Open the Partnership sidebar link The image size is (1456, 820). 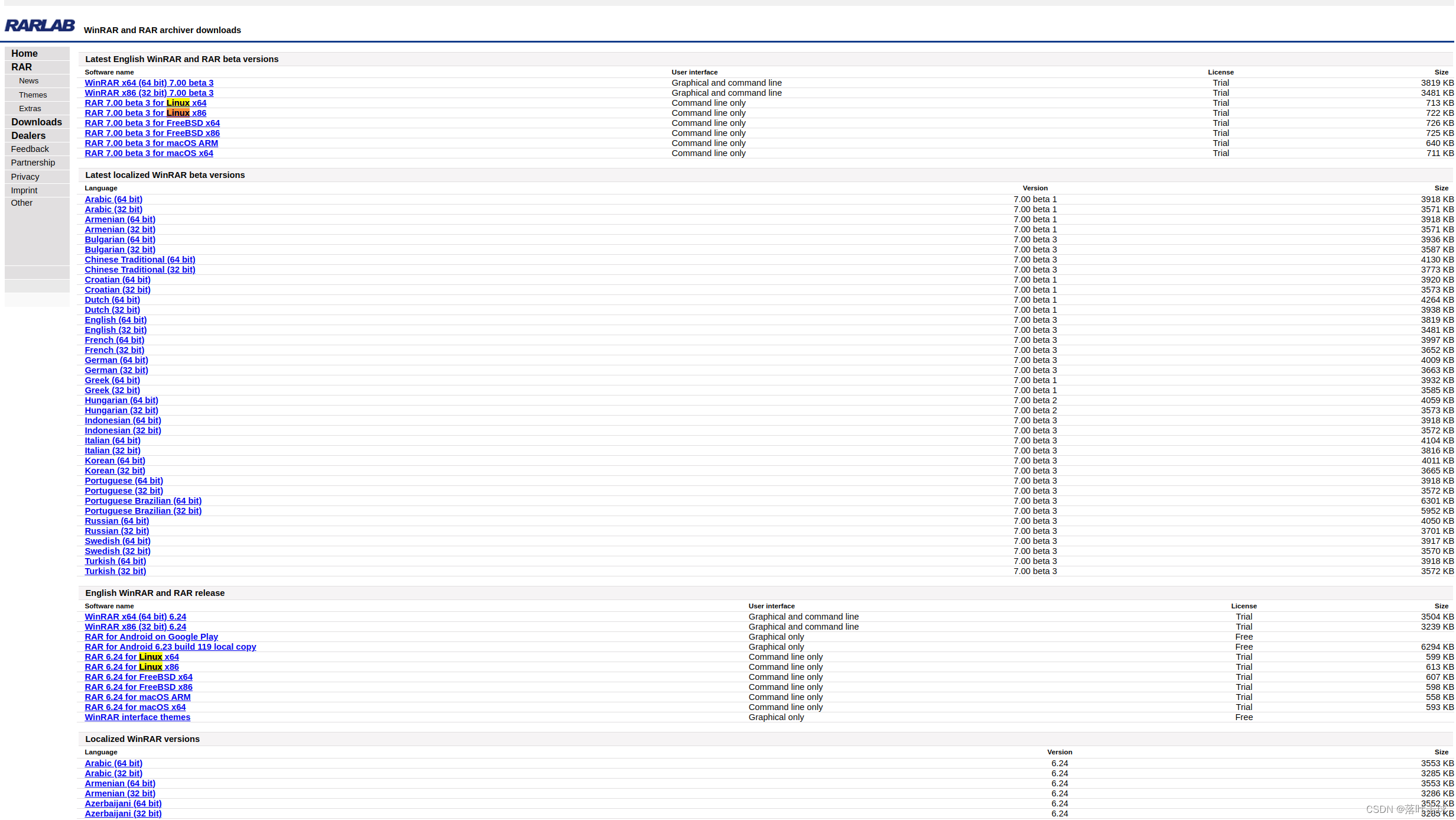pos(33,163)
